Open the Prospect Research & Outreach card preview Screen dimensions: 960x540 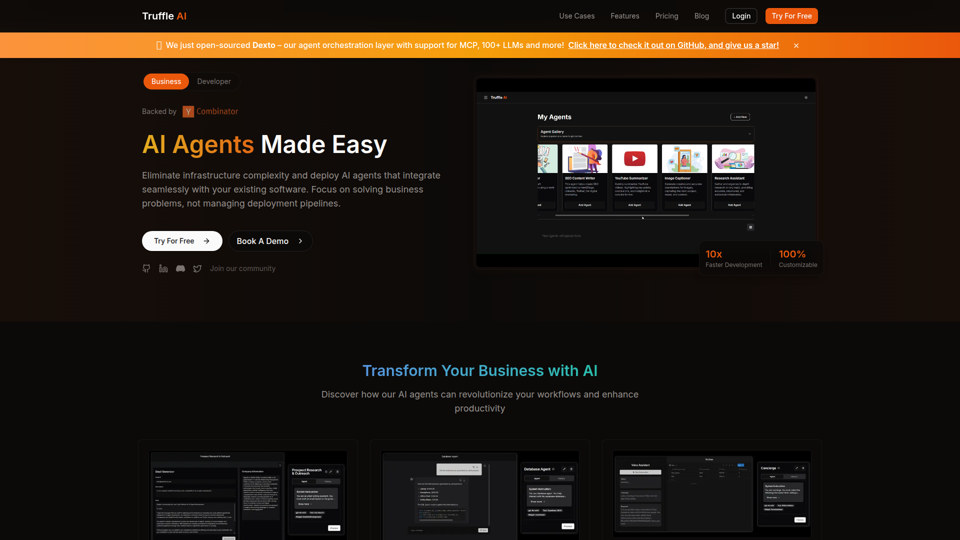[248, 495]
